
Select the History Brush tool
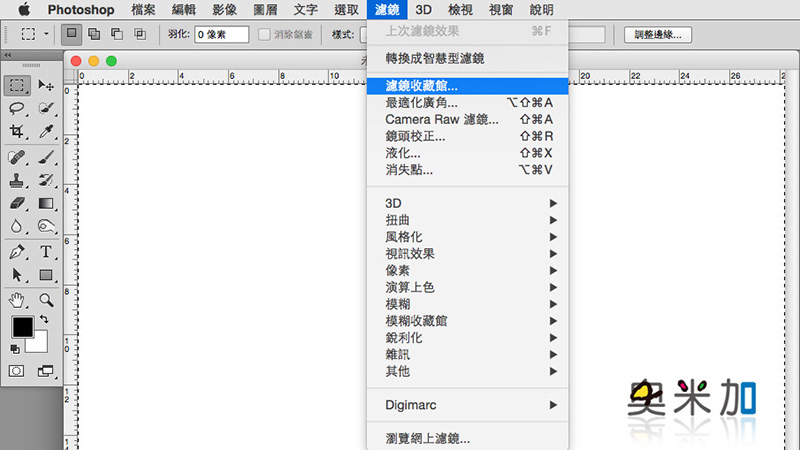coord(46,180)
